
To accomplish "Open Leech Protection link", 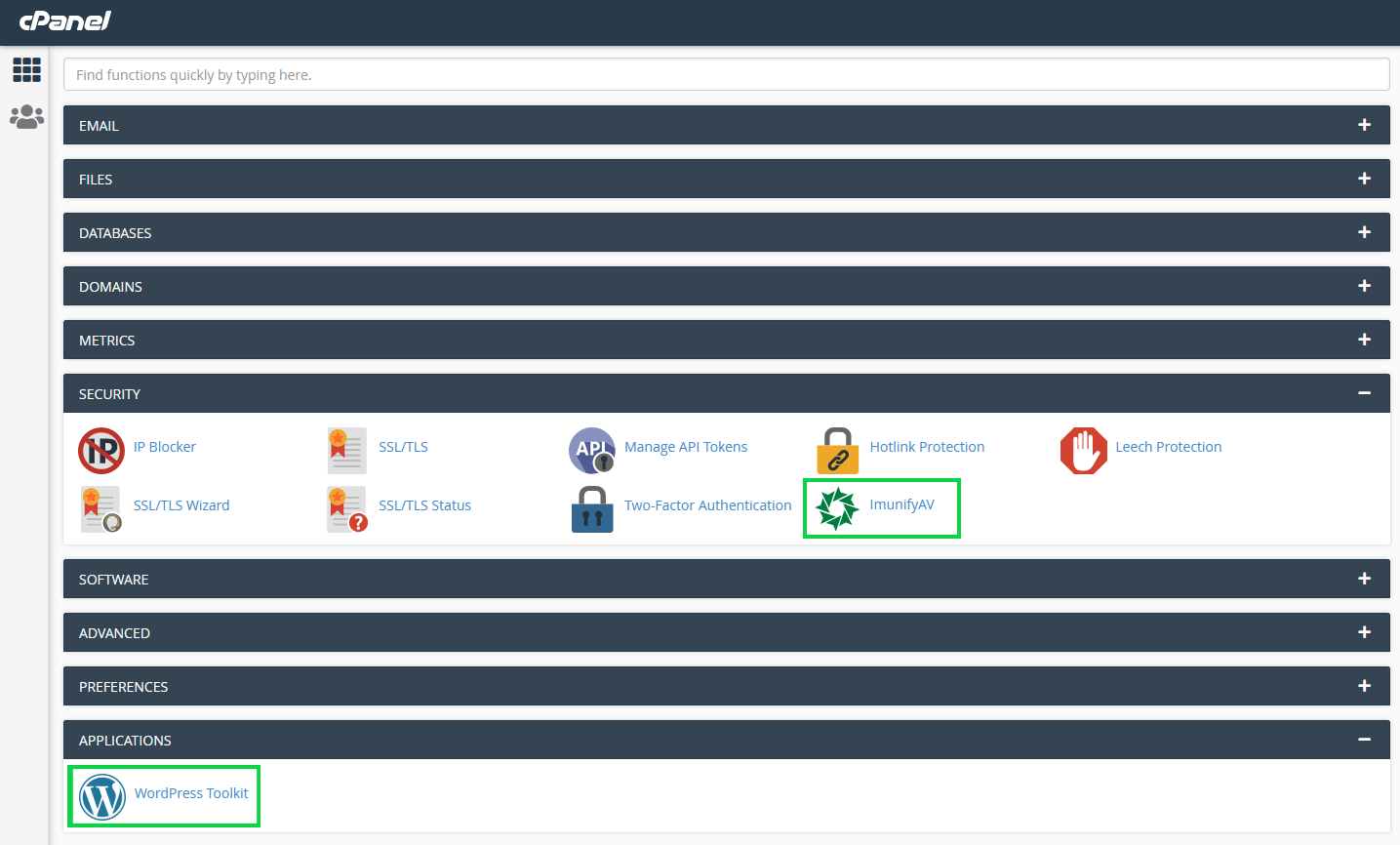I will tap(1168, 447).
